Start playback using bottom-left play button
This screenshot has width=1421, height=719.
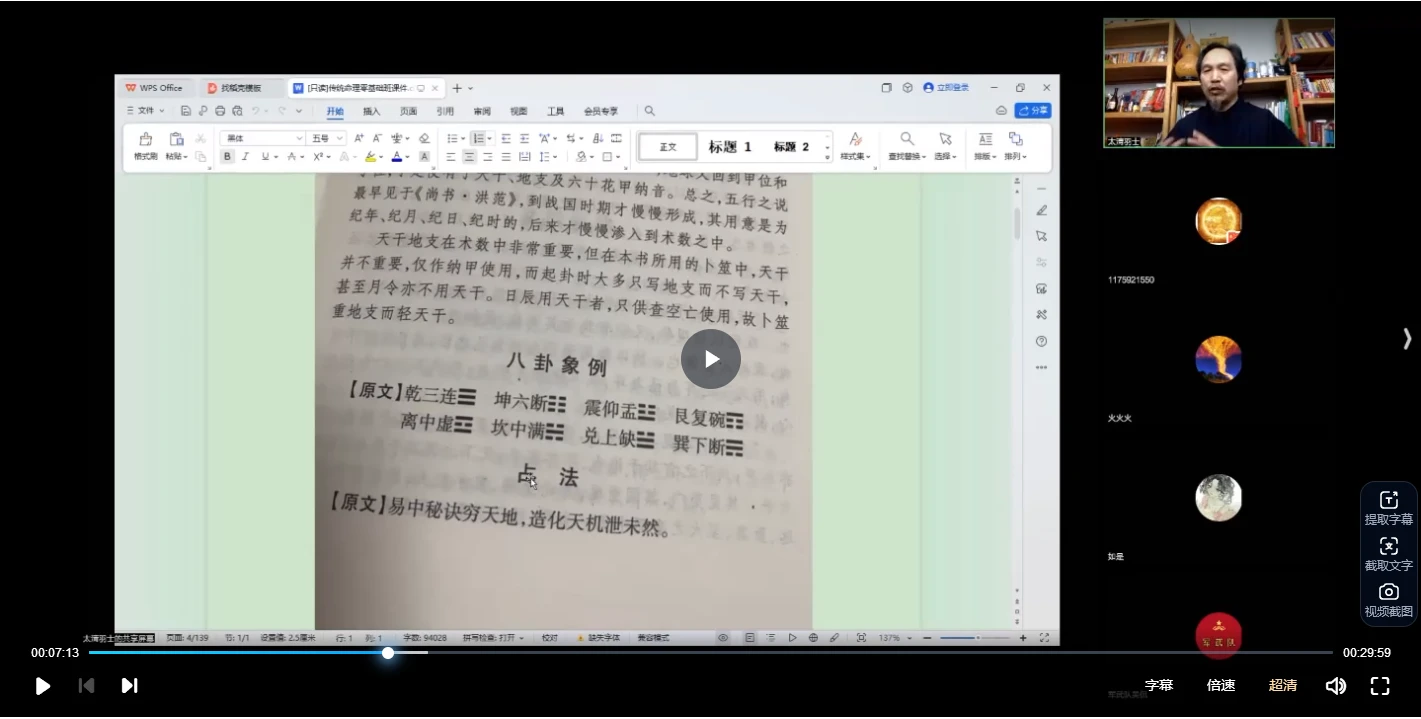[x=43, y=686]
